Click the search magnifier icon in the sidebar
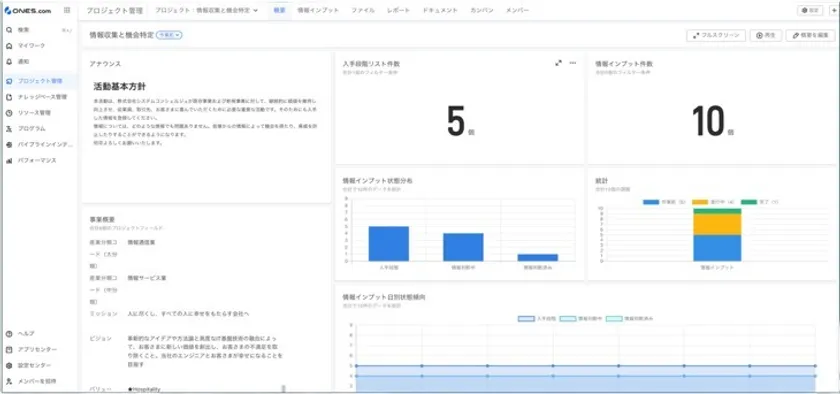 (x=9, y=30)
